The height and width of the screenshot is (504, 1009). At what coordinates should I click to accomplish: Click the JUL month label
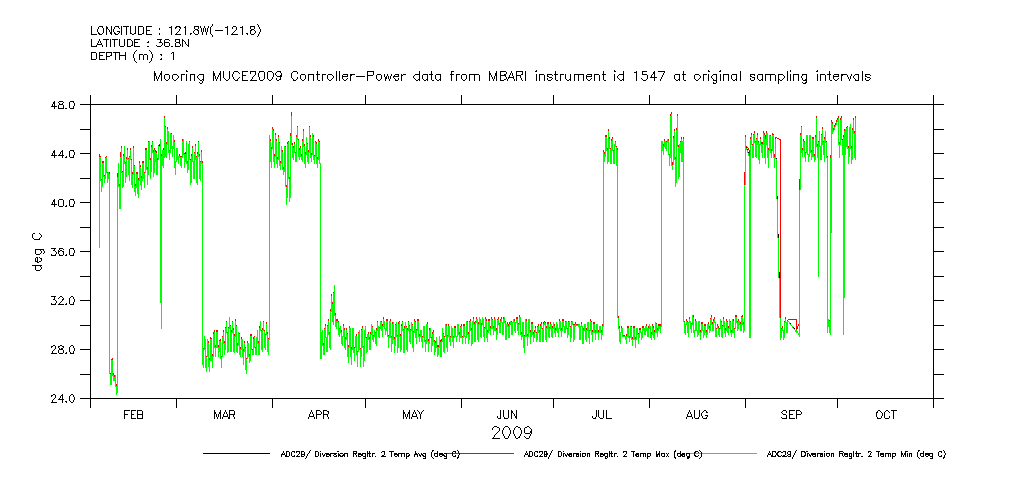[602, 414]
